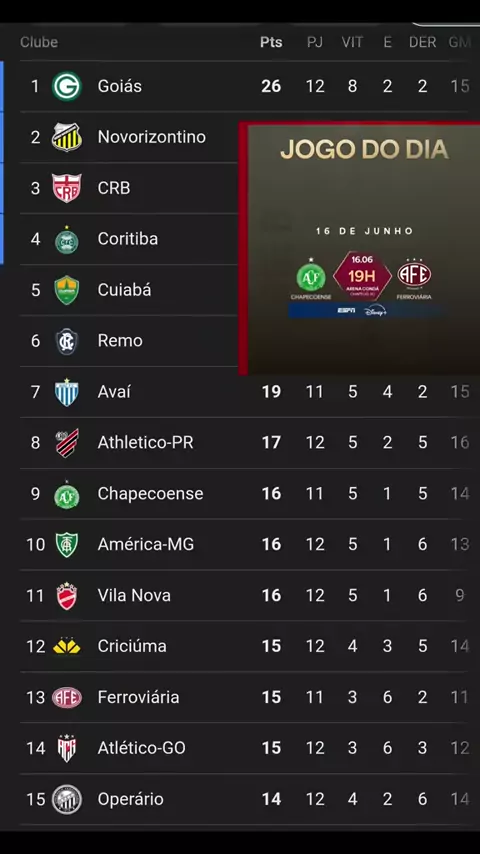The image size is (480, 854).
Task: Open the América-MG team name link
Action: pos(146,544)
